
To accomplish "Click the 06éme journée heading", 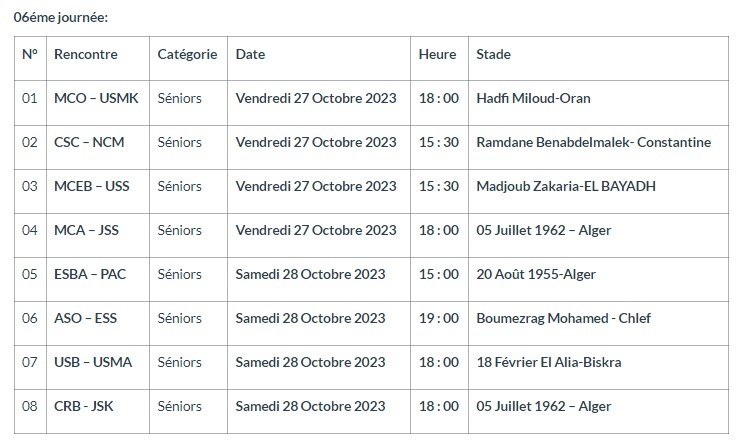I will click(61, 17).
